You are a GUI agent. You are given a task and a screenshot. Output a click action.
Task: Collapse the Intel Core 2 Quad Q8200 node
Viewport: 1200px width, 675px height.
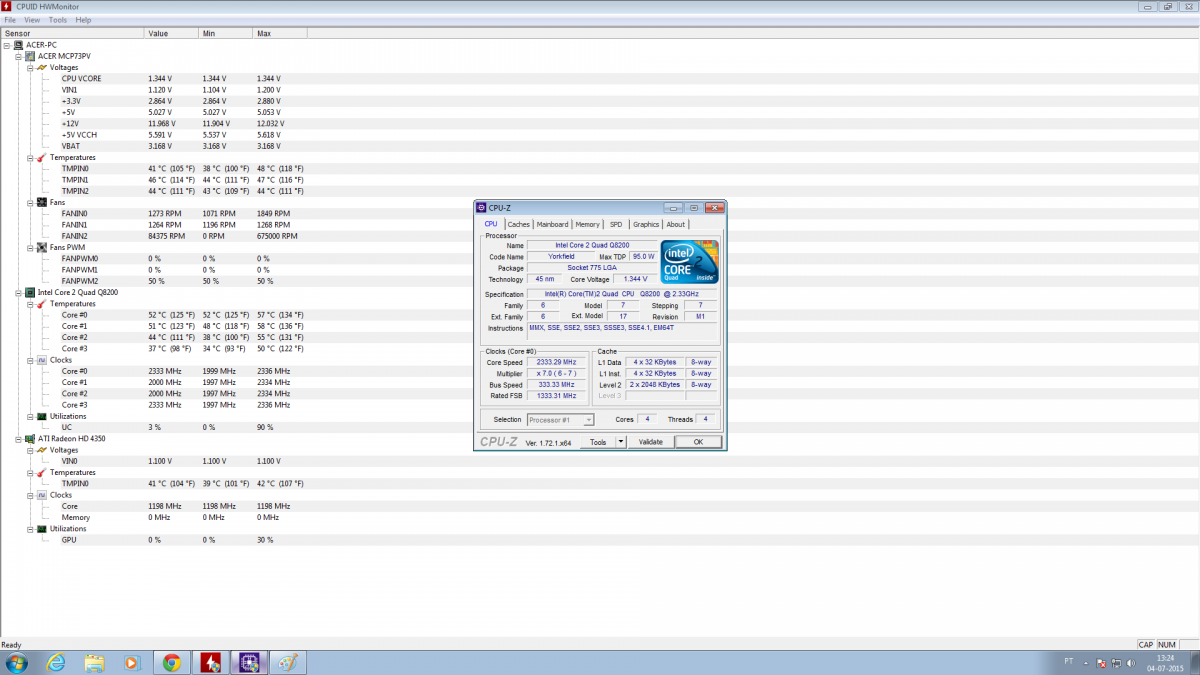(18, 292)
